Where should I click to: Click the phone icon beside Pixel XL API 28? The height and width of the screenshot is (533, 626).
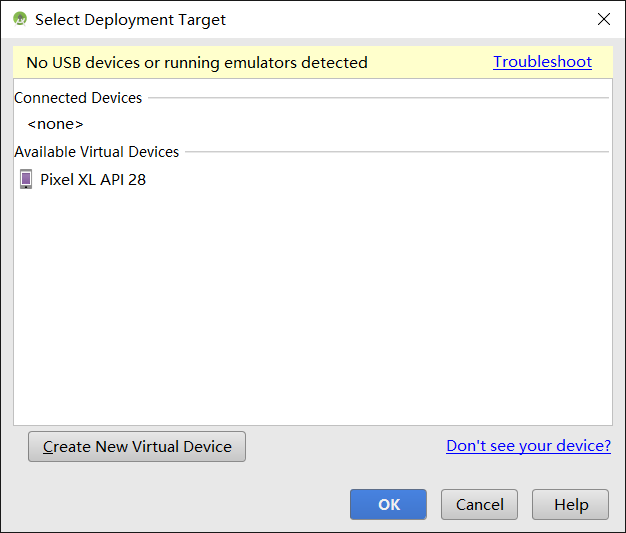26,180
